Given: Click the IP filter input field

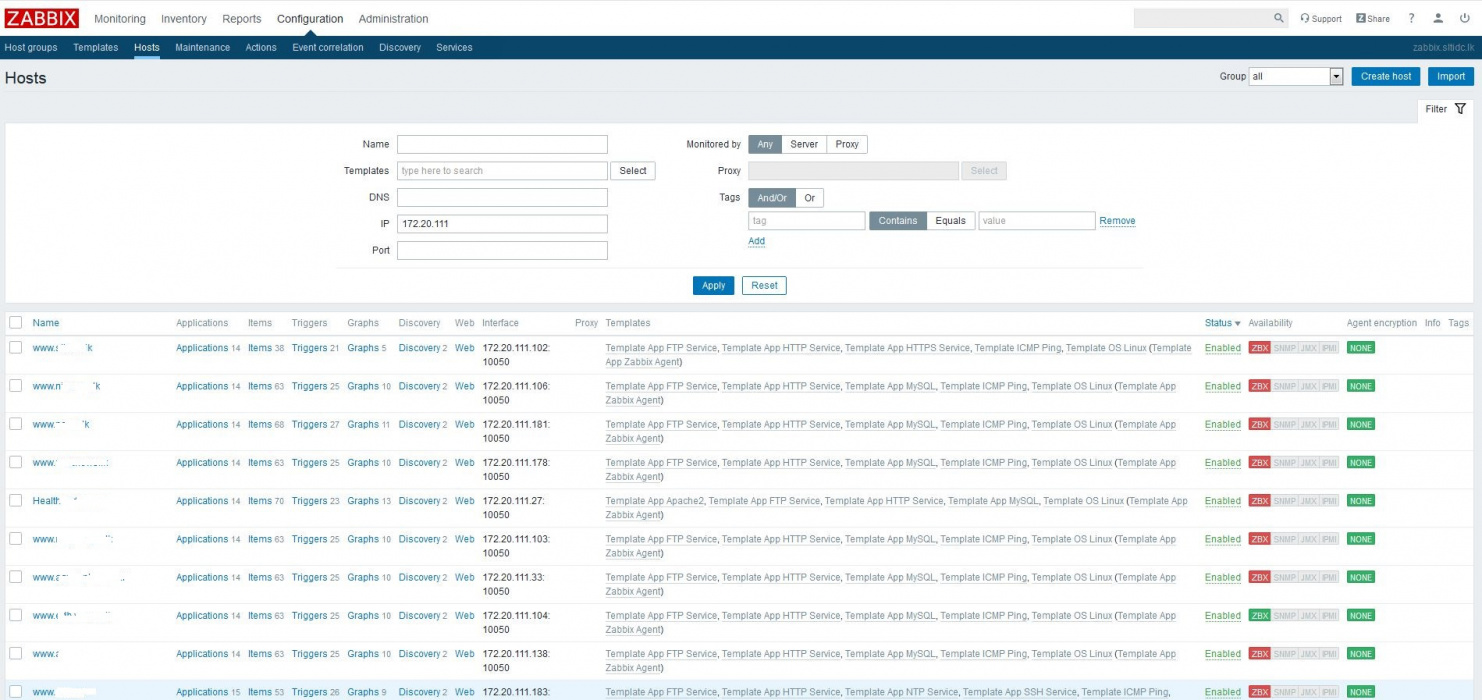Looking at the screenshot, I should pyautogui.click(x=502, y=224).
